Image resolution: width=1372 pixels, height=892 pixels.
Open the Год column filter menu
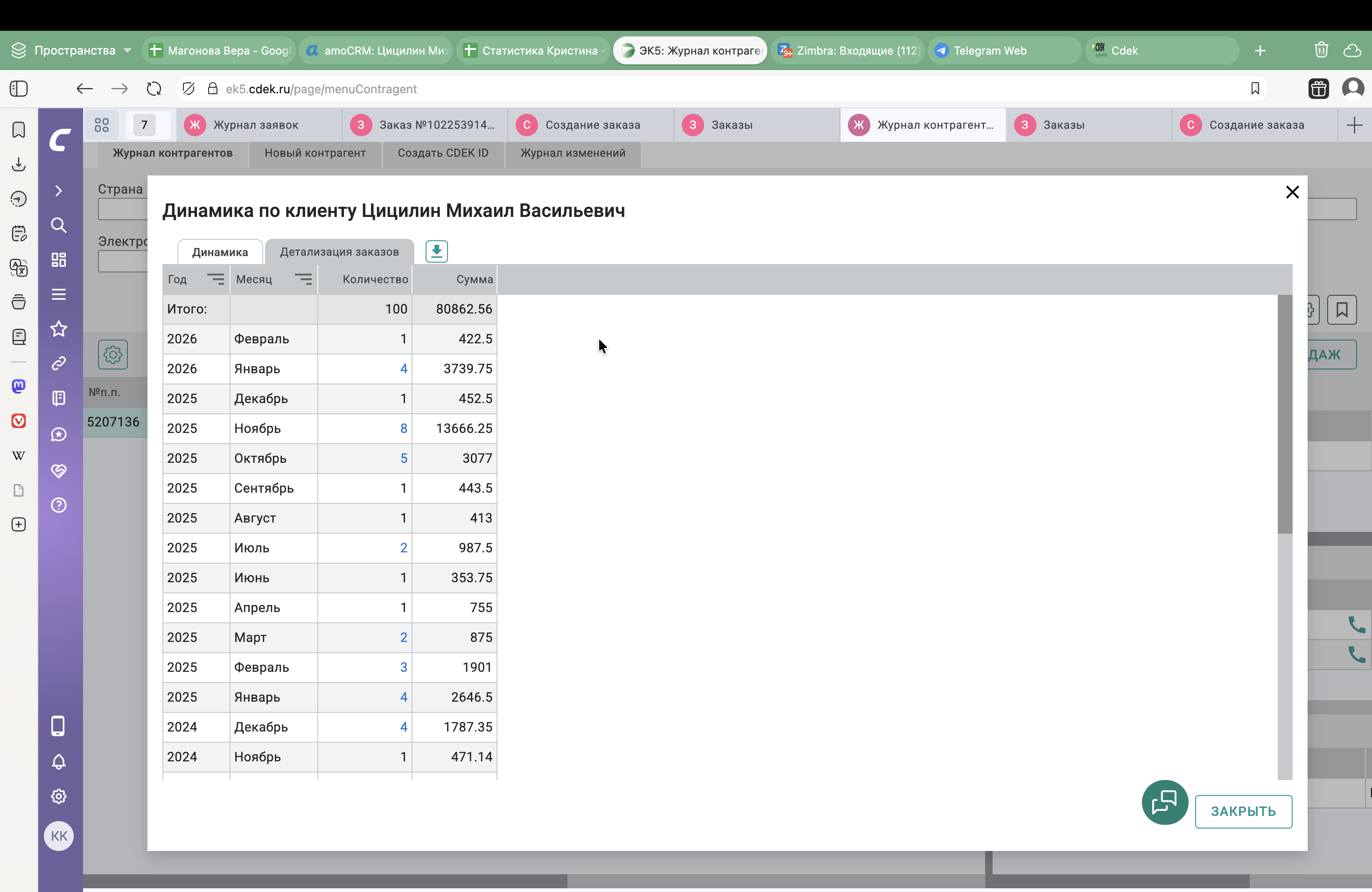(216, 279)
